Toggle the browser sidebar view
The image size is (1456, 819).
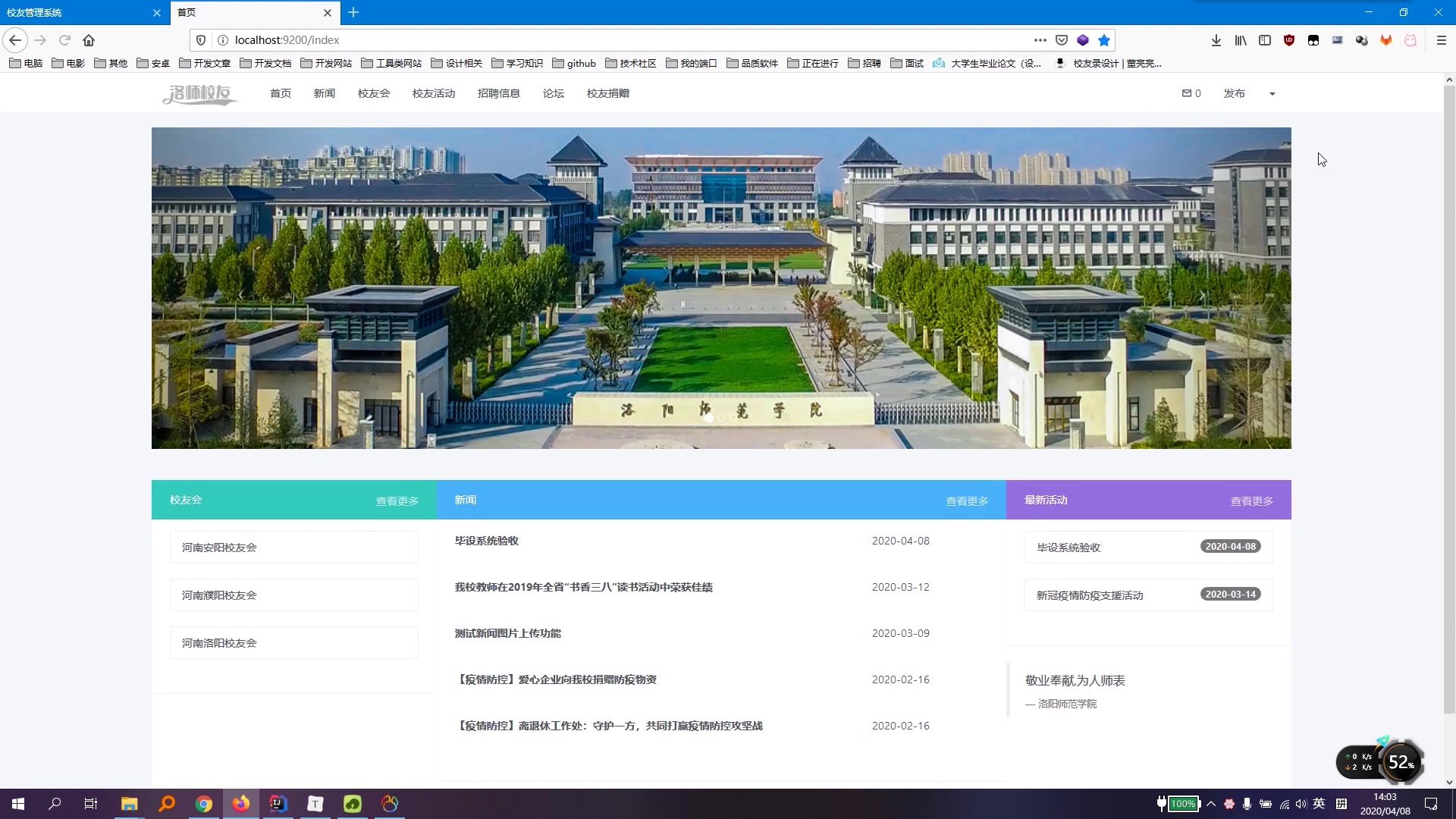point(1265,40)
